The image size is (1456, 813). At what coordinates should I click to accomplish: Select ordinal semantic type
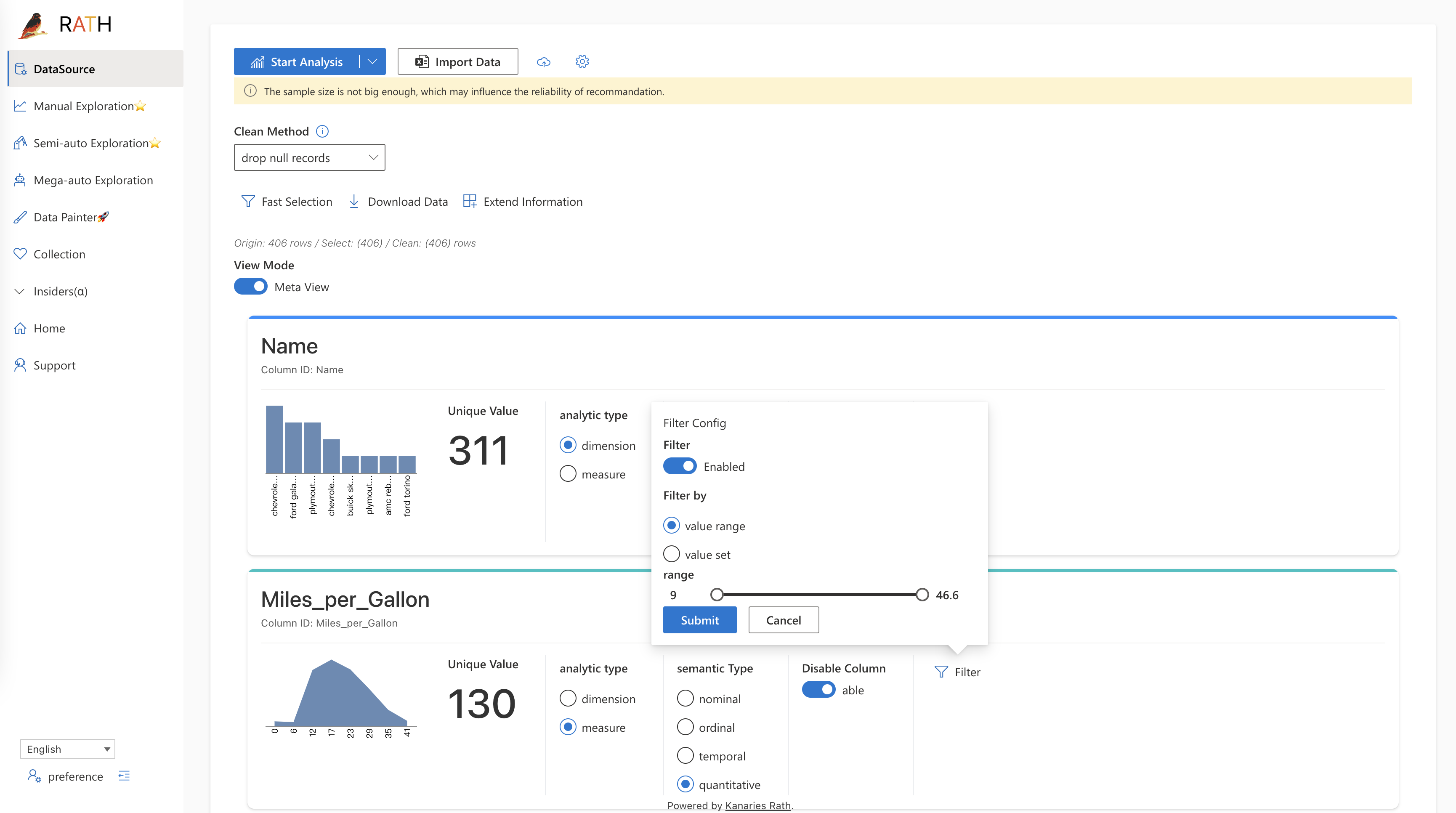tap(685, 727)
